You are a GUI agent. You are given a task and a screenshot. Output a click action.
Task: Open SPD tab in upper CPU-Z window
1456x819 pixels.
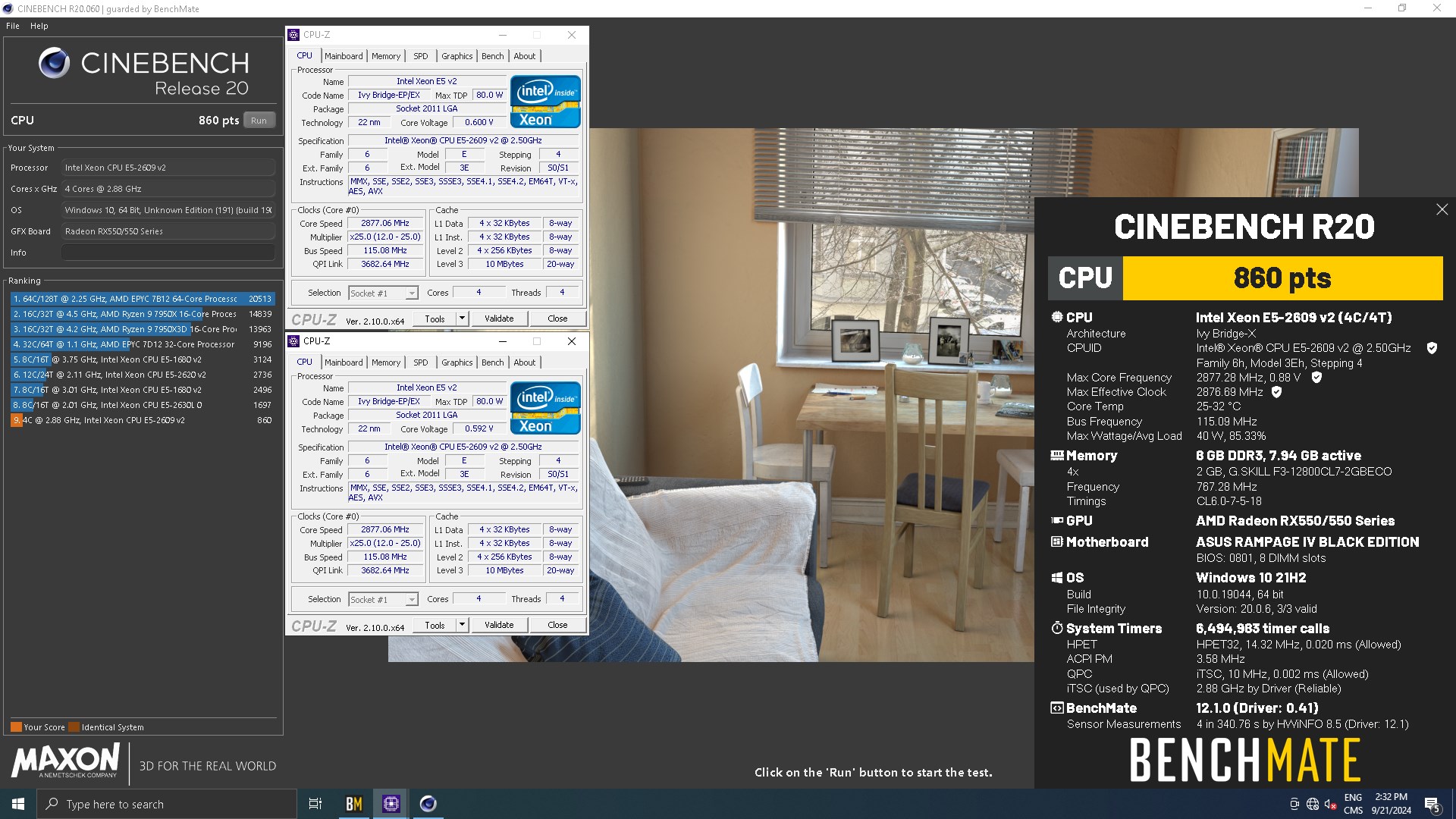click(421, 56)
